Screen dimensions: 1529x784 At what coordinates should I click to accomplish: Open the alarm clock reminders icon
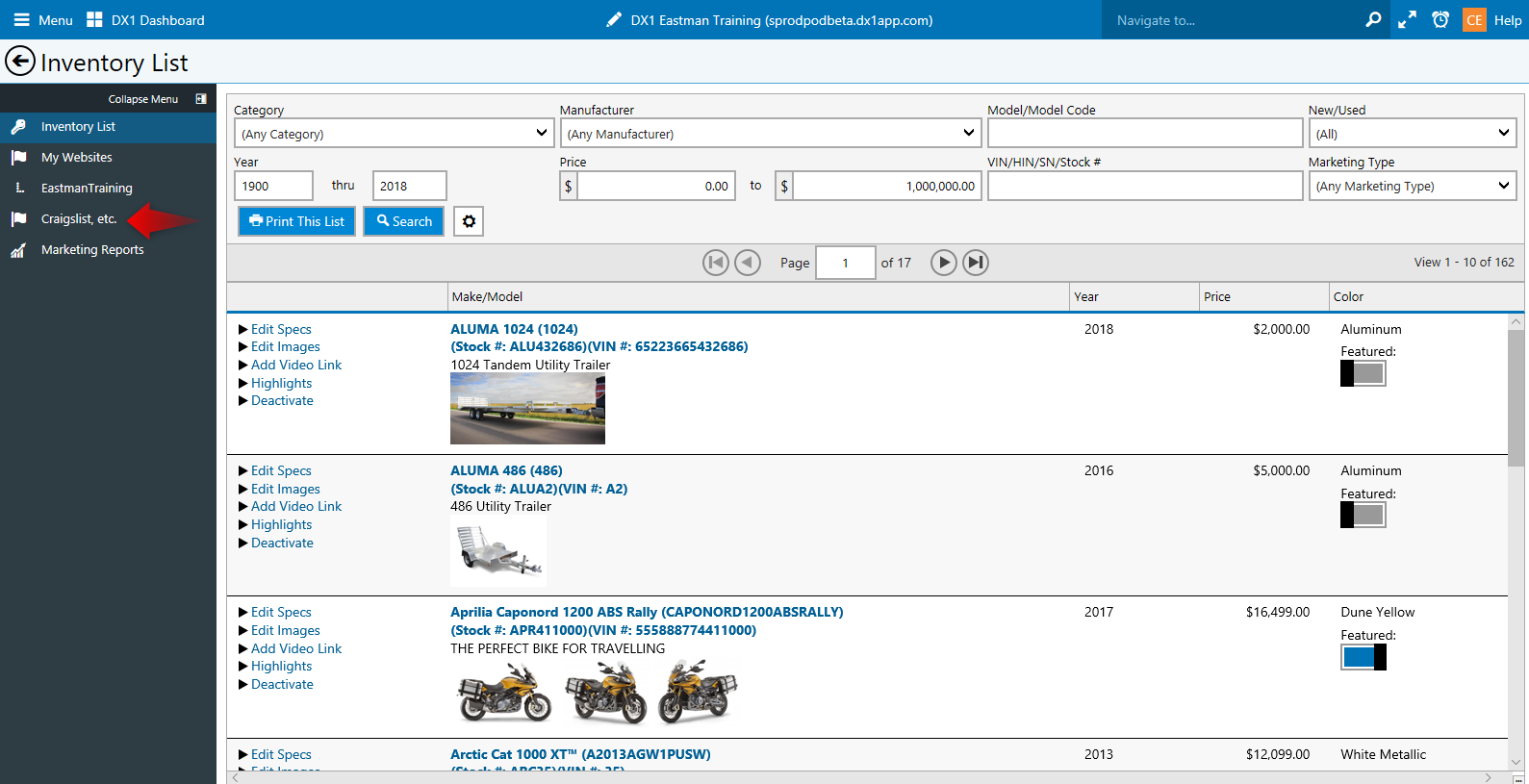(x=1440, y=19)
